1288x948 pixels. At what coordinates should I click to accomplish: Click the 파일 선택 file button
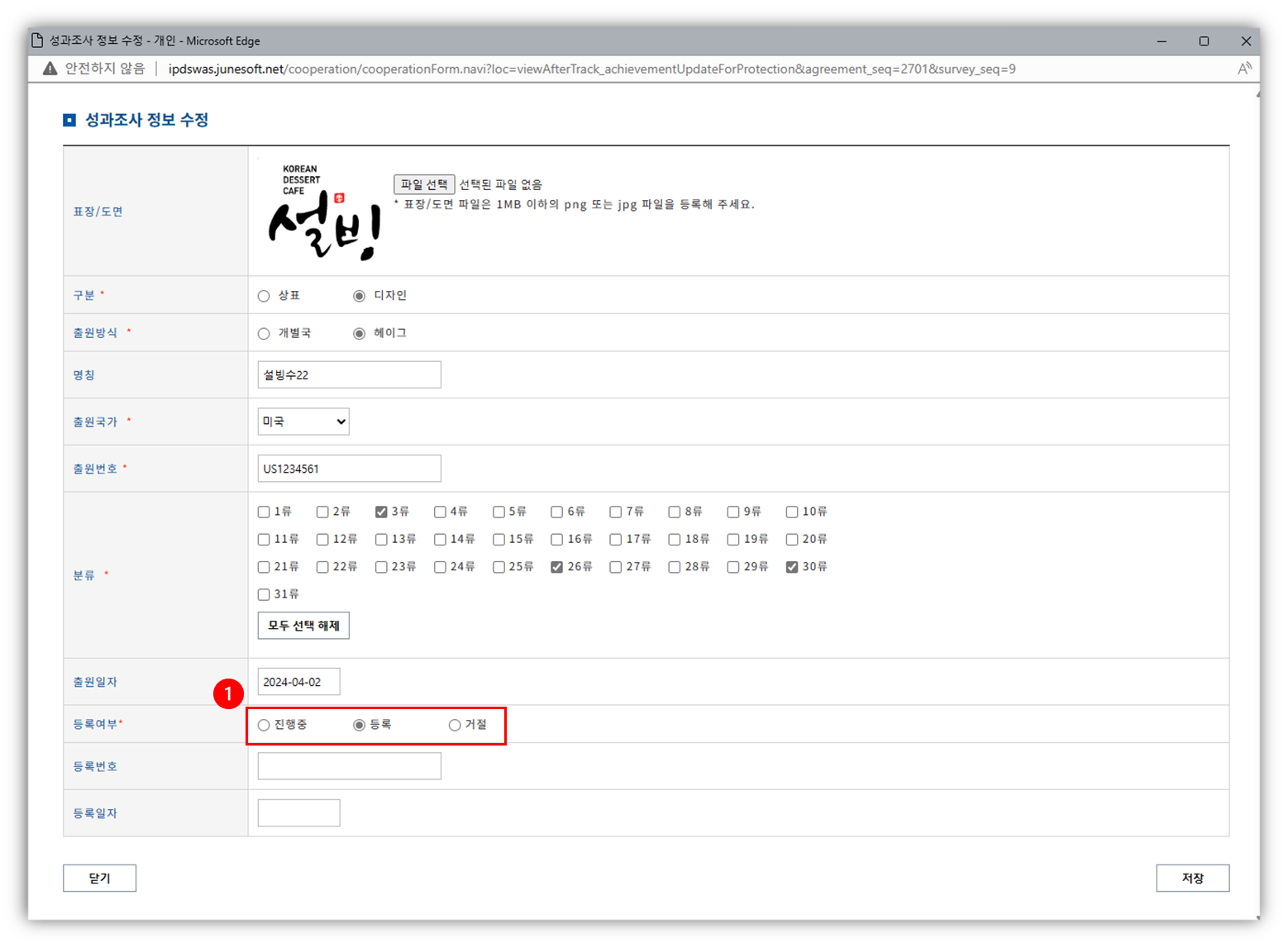click(424, 184)
